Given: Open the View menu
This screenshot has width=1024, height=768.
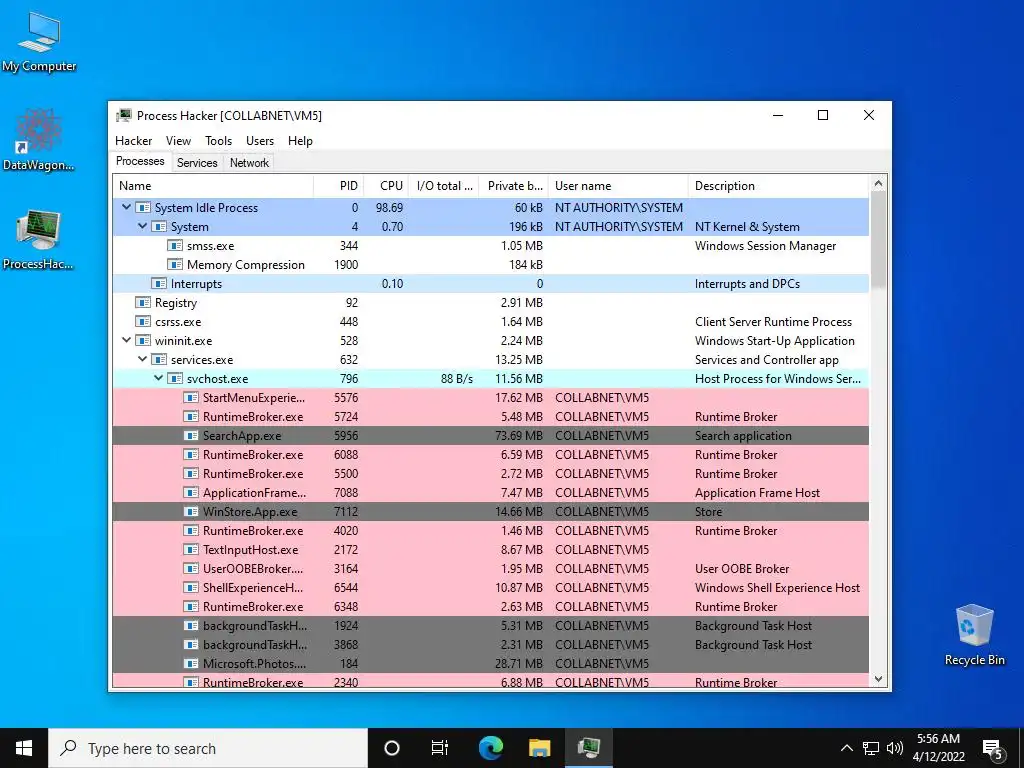Looking at the screenshot, I should [178, 141].
